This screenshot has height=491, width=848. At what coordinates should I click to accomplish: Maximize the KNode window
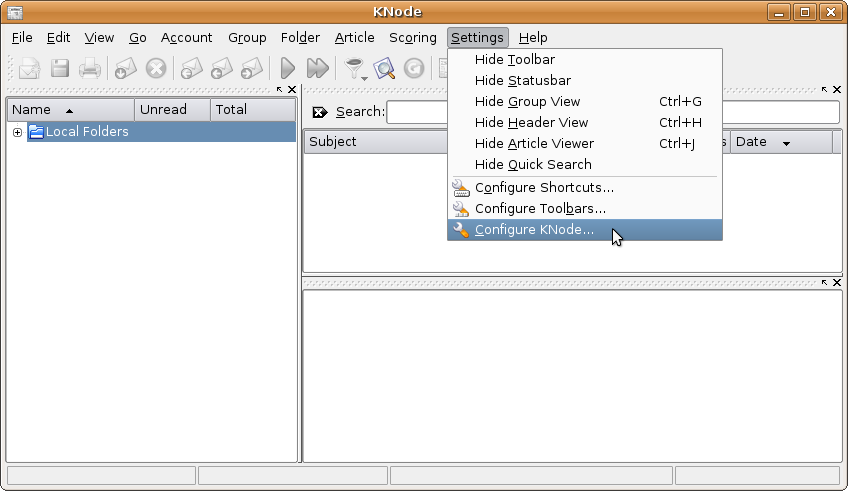pyautogui.click(x=805, y=12)
